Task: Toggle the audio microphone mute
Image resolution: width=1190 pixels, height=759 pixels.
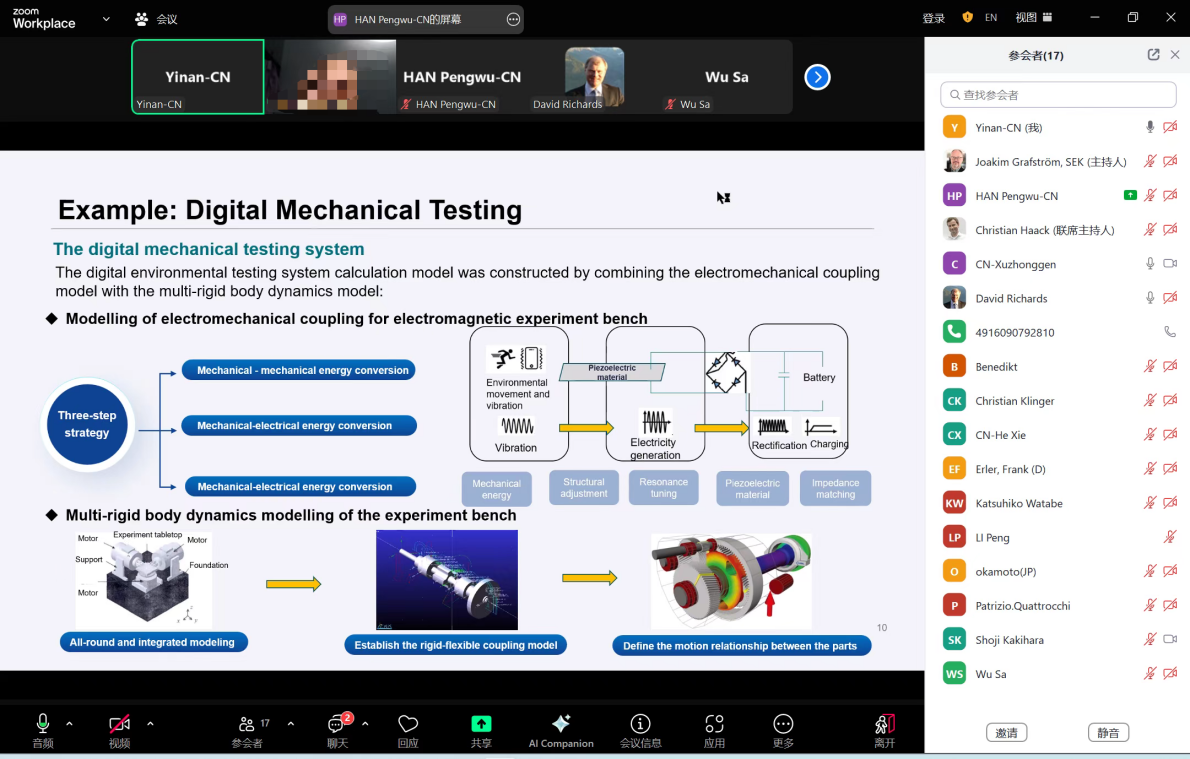Action: (43, 724)
